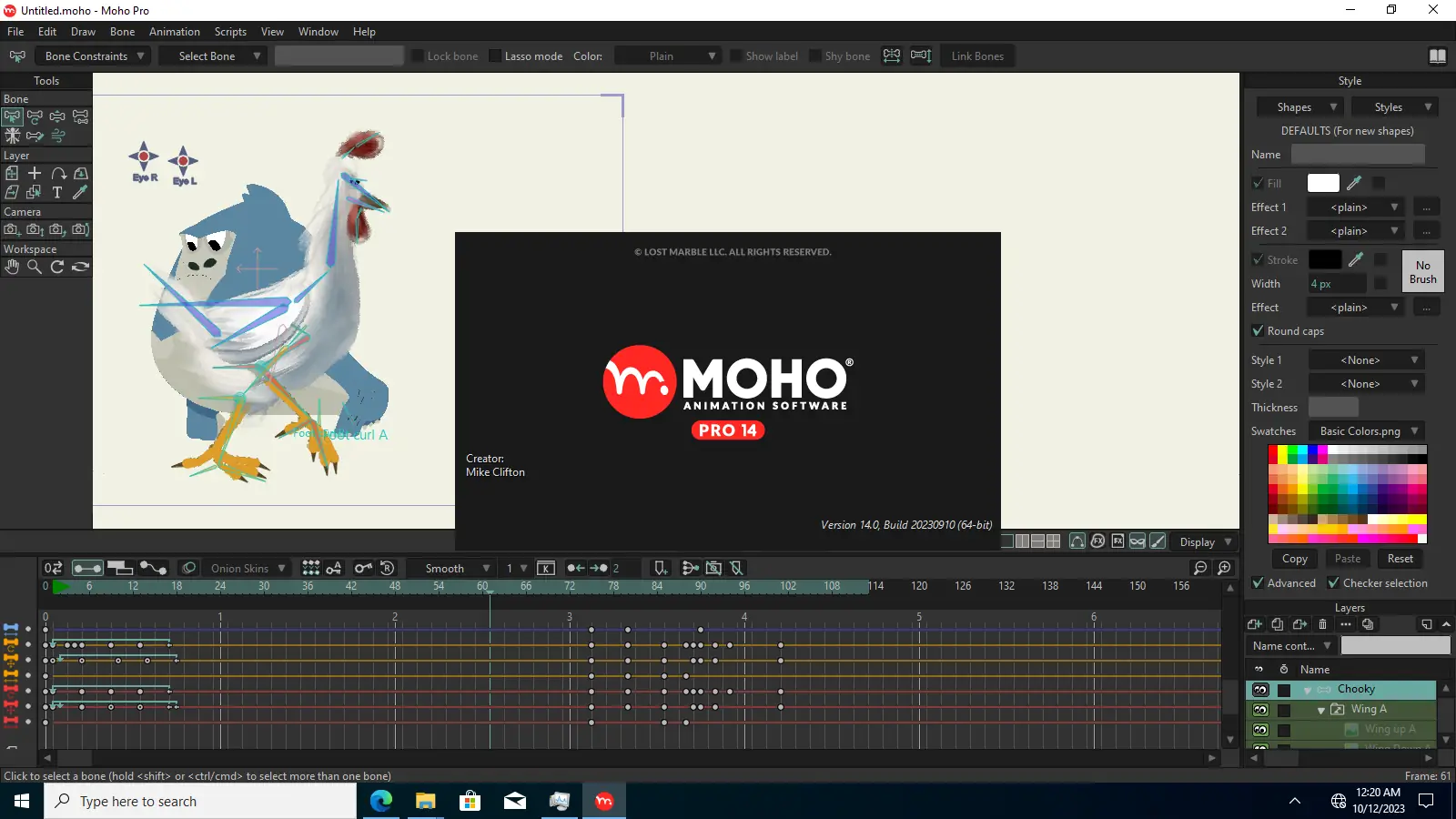Open Microsoft Edge from the taskbar
This screenshot has height=819, width=1456.
[380, 801]
